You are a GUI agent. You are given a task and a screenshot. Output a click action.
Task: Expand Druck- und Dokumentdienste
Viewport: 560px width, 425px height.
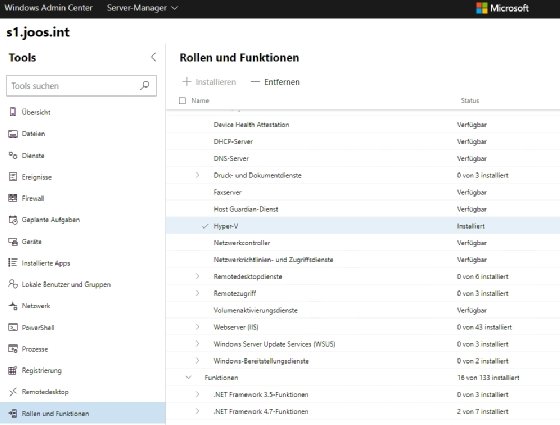click(197, 175)
